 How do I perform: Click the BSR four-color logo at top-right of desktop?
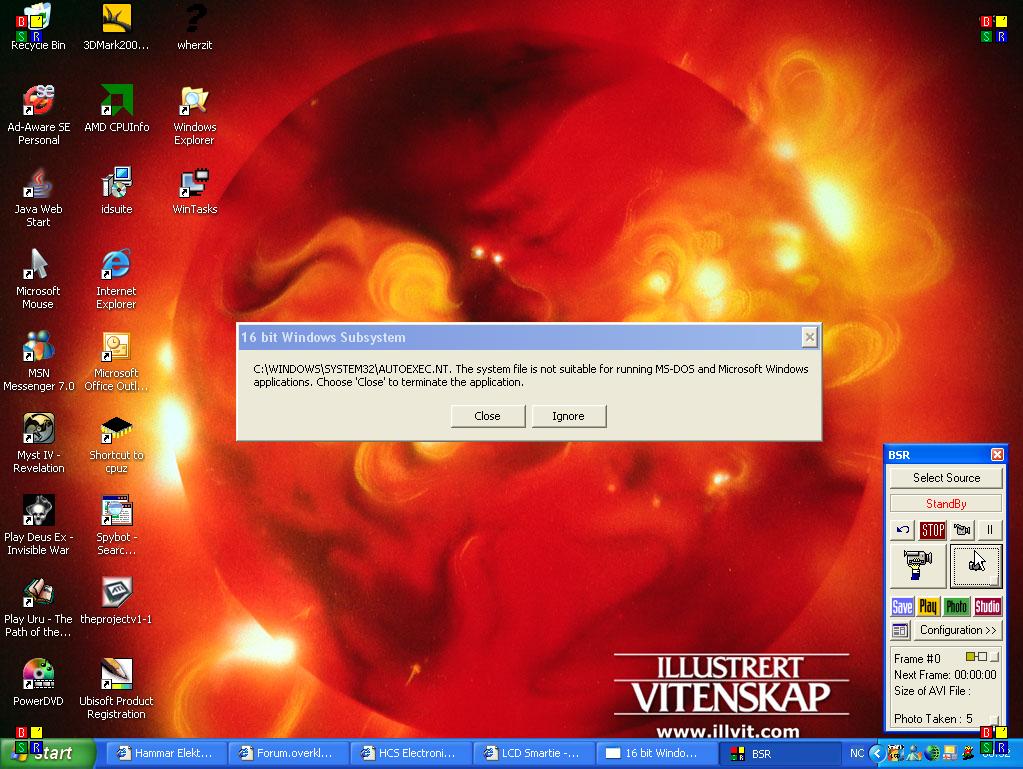994,29
